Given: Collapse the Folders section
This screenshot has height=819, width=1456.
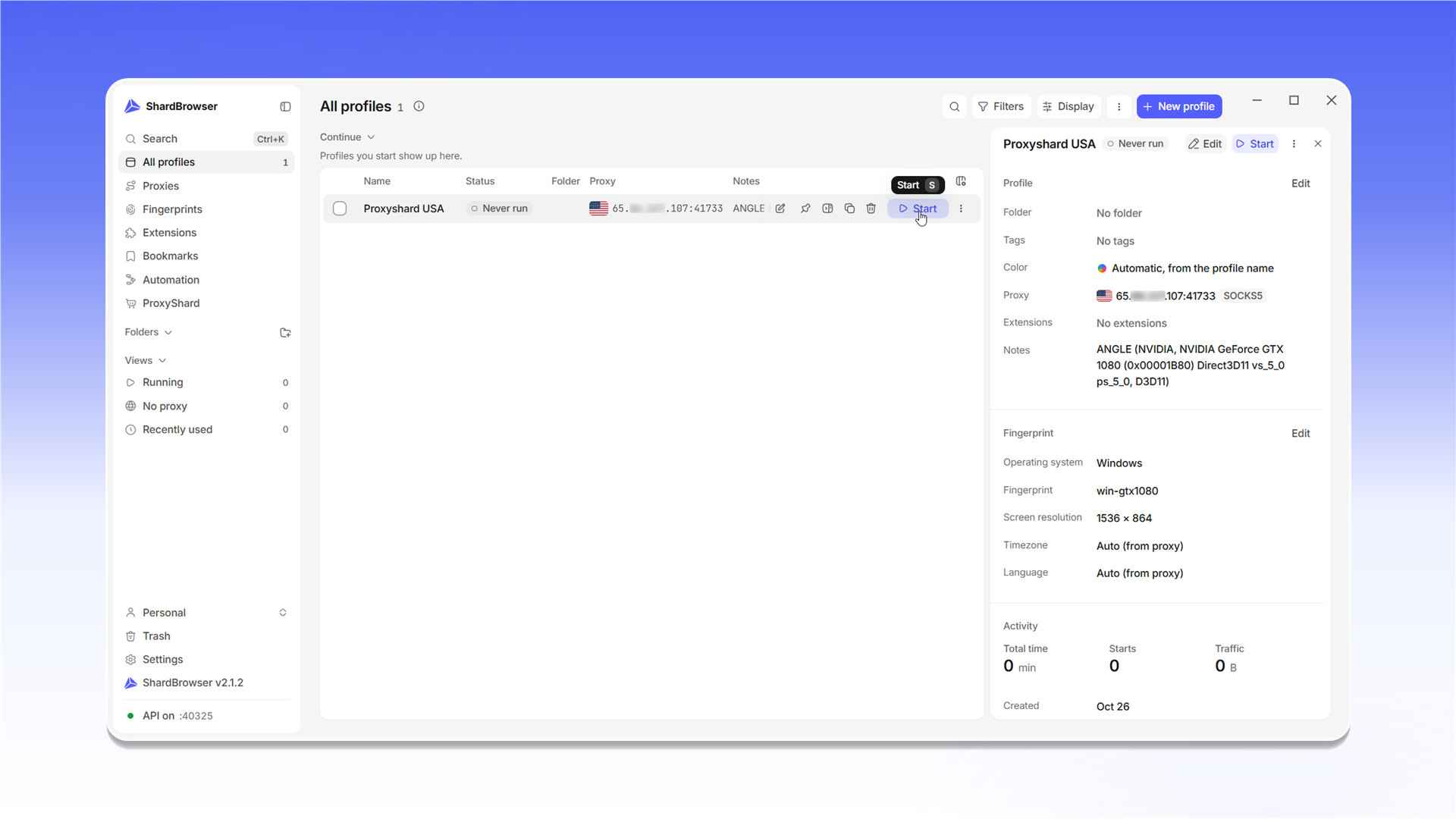Looking at the screenshot, I should pos(149,332).
